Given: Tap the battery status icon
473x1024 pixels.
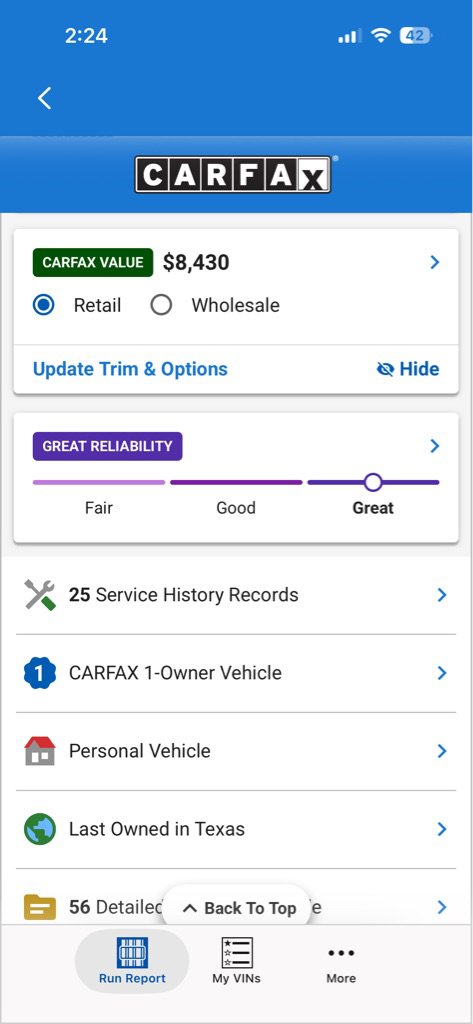Looking at the screenshot, I should [x=416, y=35].
